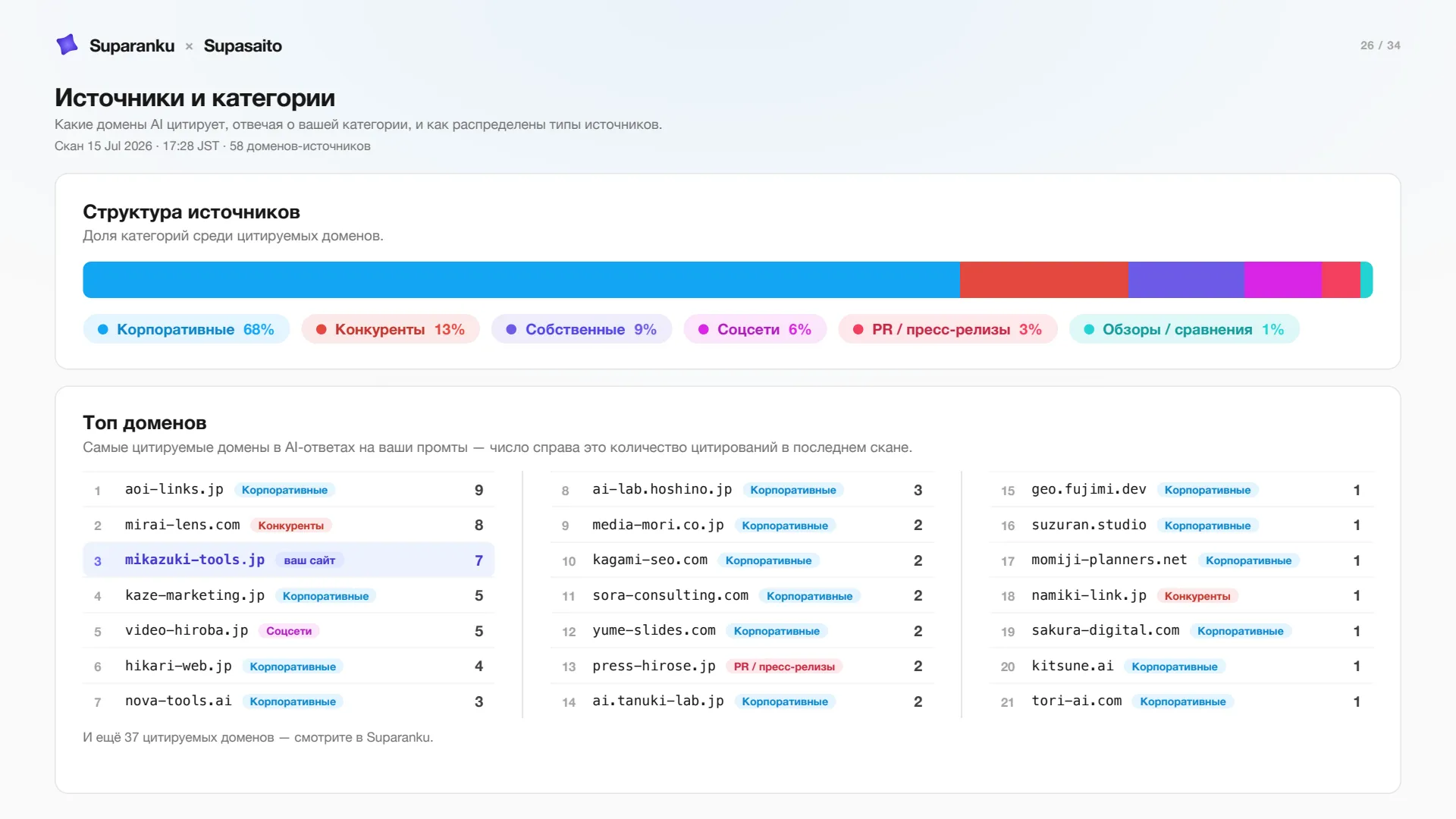Click the PR / пресс-релизы tag on press-hirose.jp

[784, 667]
